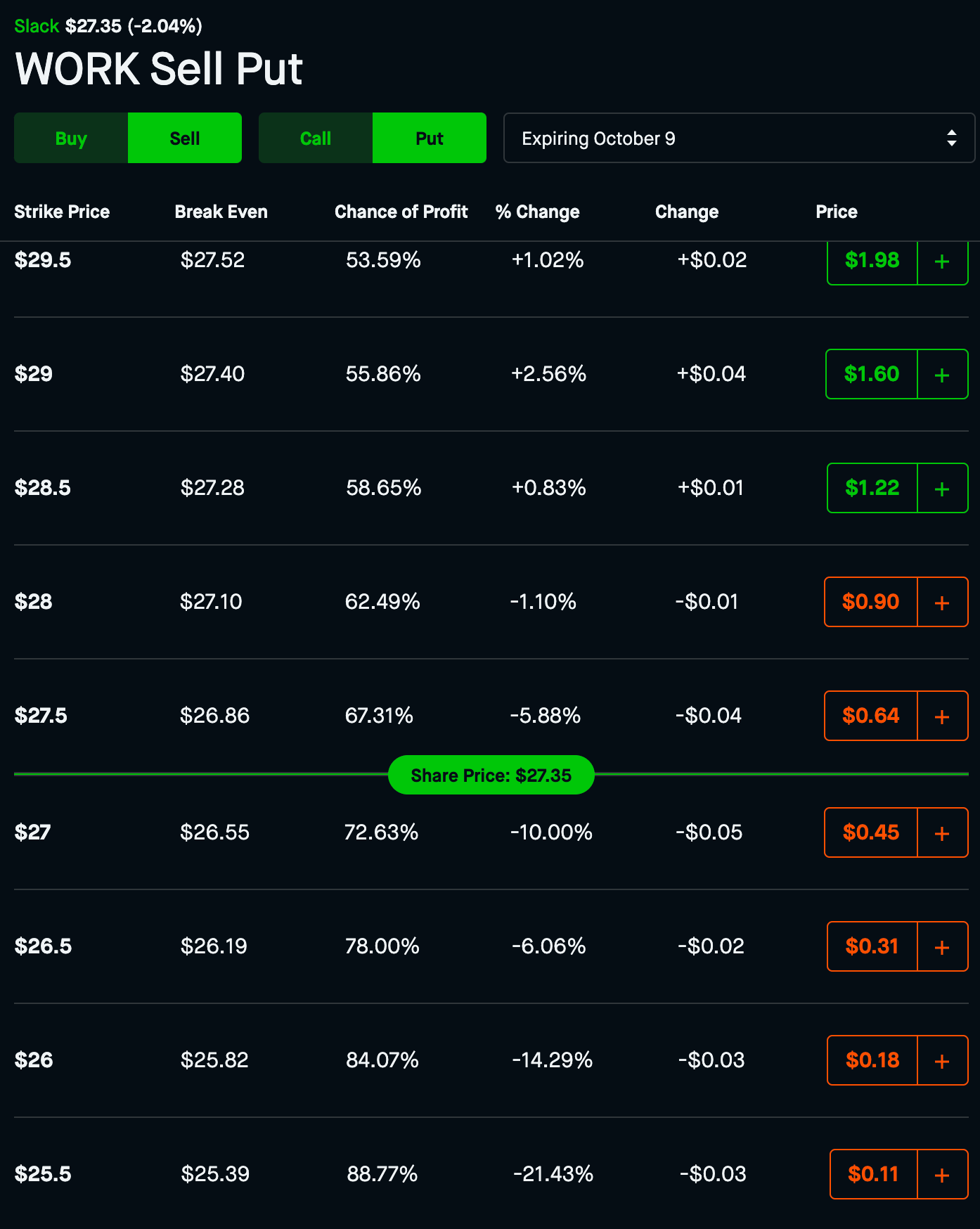
Task: Select the $27.5 strike price cell
Action: pos(41,716)
